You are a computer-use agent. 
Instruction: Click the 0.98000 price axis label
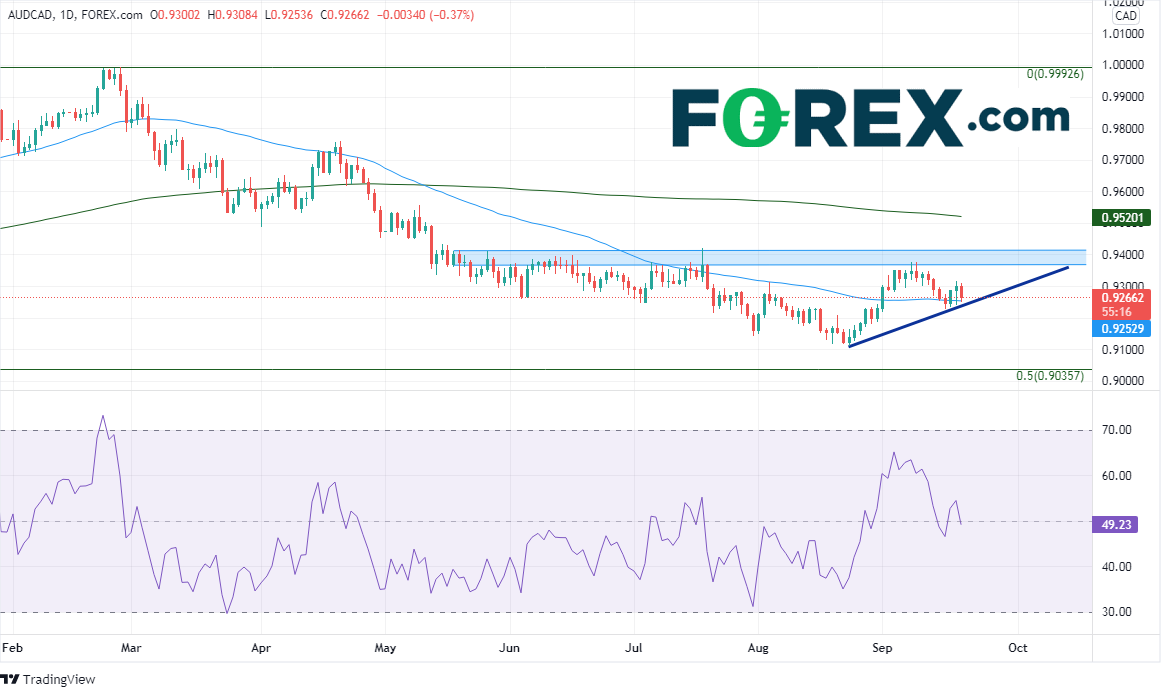1123,128
